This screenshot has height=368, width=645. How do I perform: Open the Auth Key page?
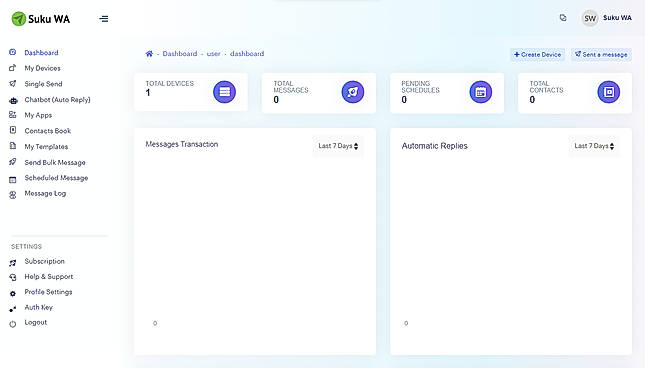38,307
